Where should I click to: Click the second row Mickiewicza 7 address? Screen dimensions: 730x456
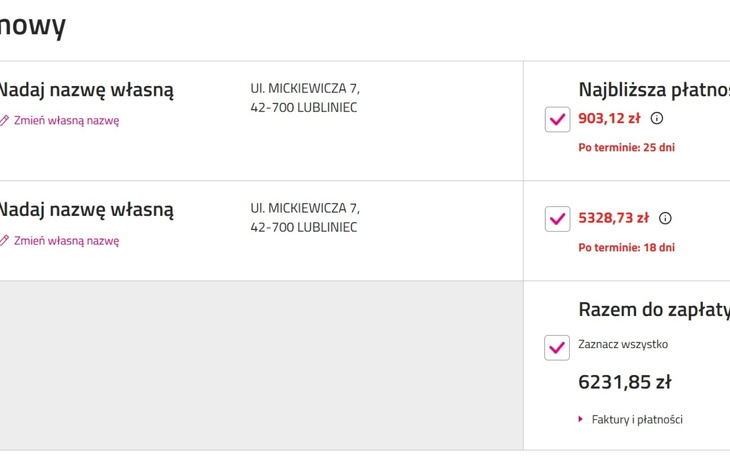(x=304, y=218)
